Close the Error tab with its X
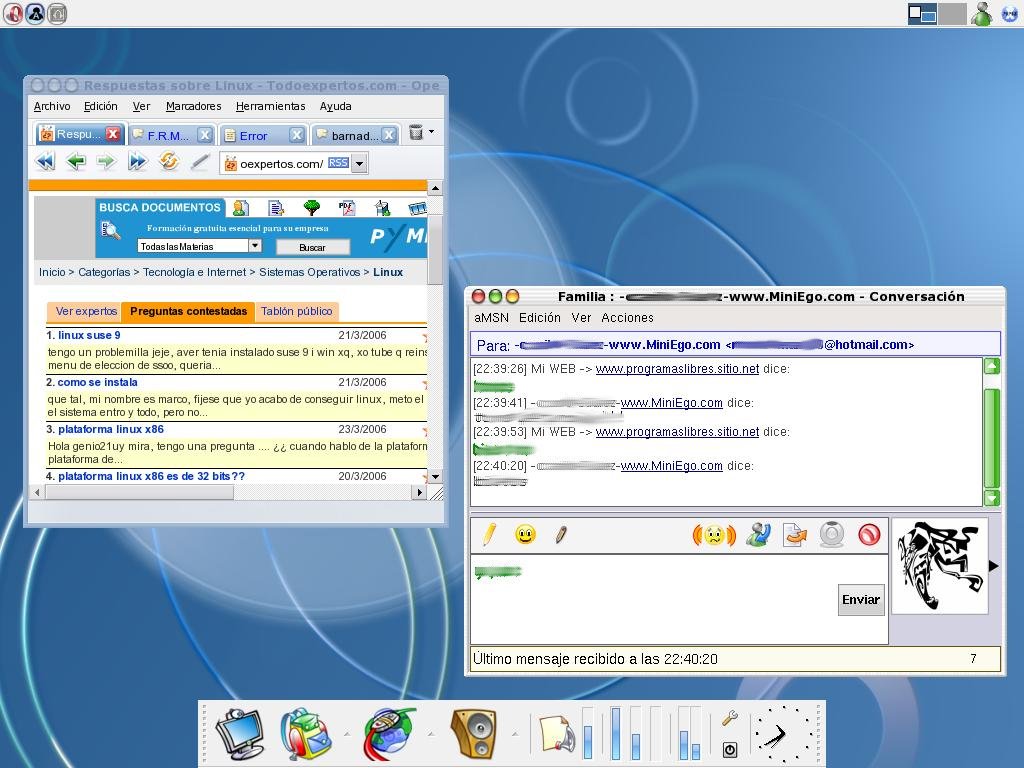The width and height of the screenshot is (1024, 768). [x=297, y=135]
